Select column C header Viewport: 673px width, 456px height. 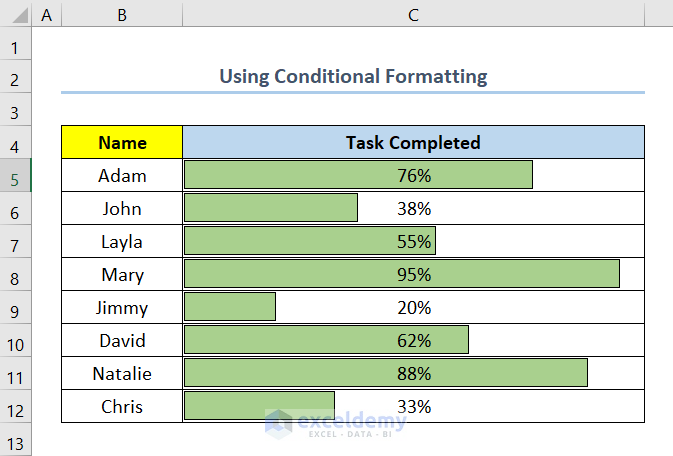pyautogui.click(x=413, y=14)
